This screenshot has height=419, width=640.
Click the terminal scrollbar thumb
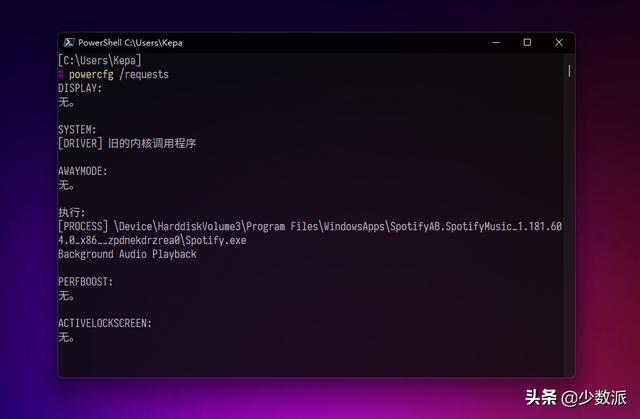click(569, 71)
